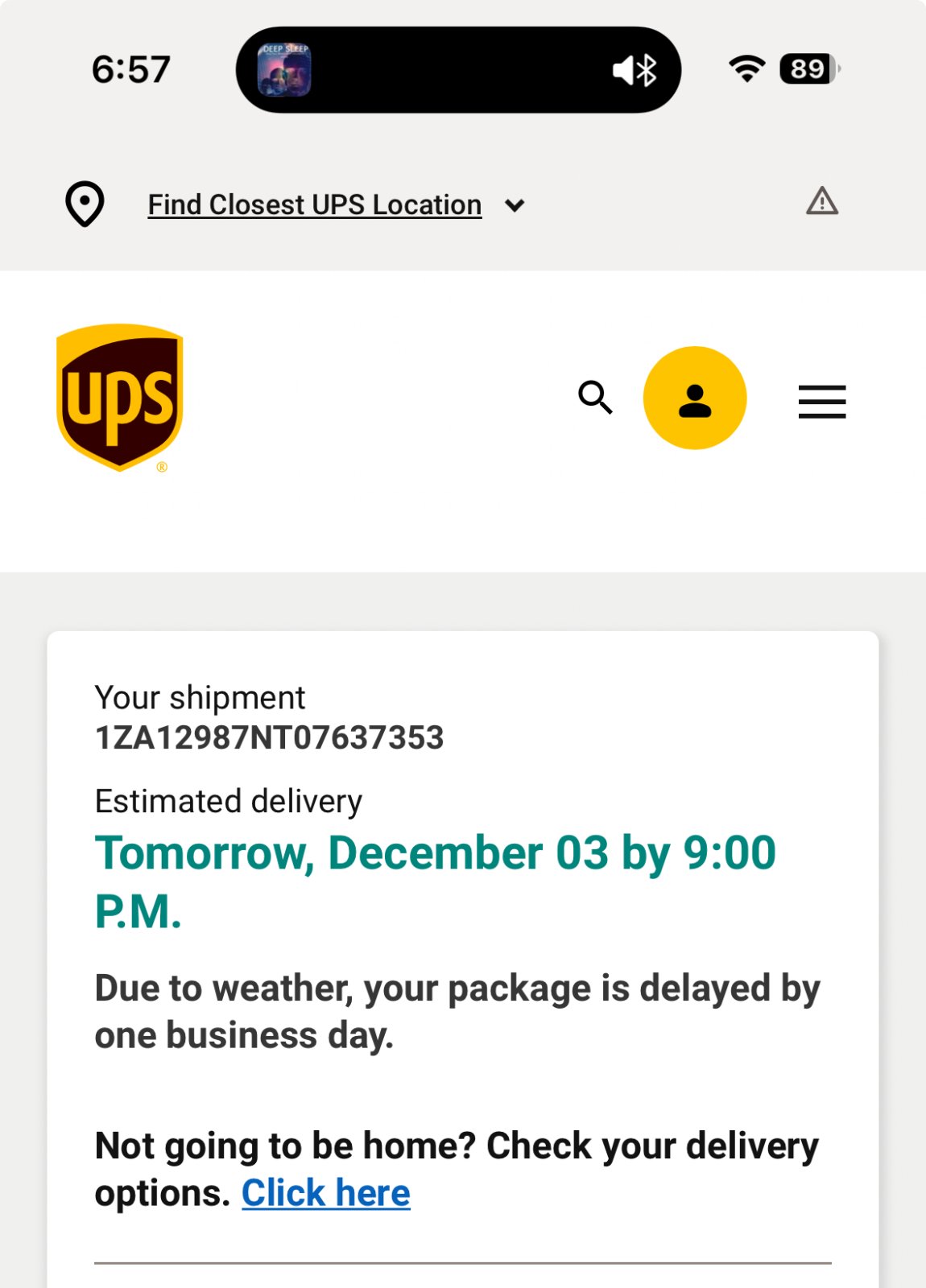Tap the tracking number 1ZA12987NT07637353

(269, 738)
